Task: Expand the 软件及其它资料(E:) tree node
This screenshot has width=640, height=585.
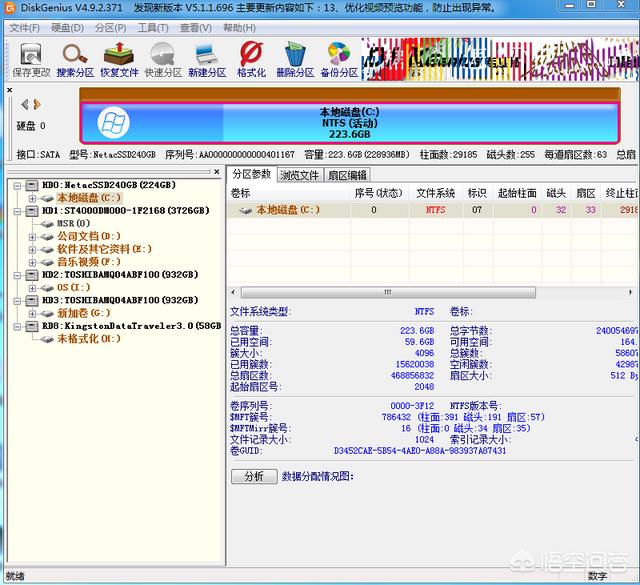Action: click(32, 249)
